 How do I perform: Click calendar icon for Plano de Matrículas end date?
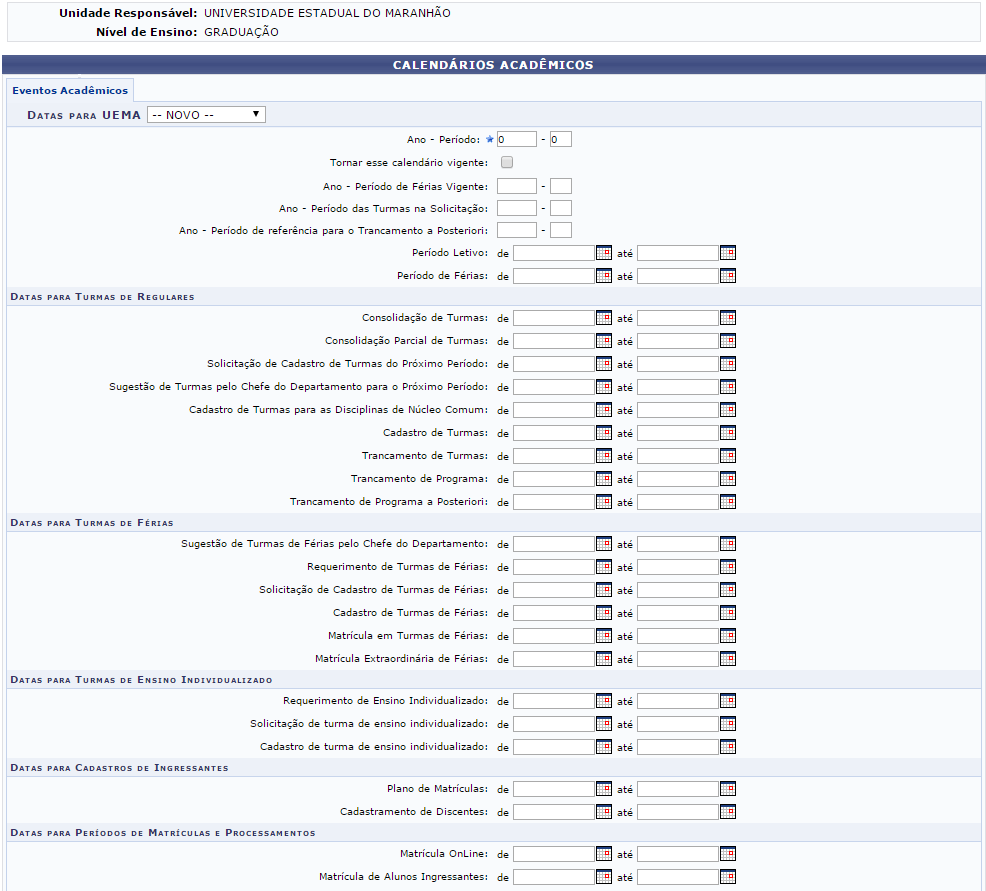tap(727, 789)
